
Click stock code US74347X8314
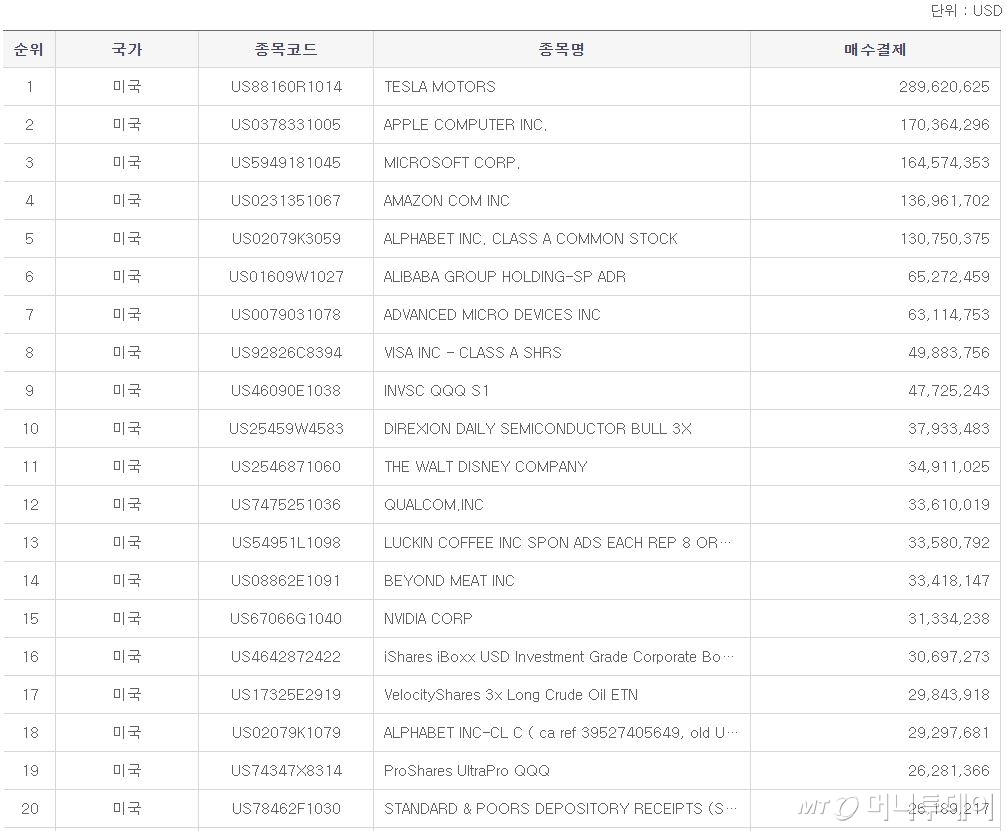pyautogui.click(x=286, y=770)
